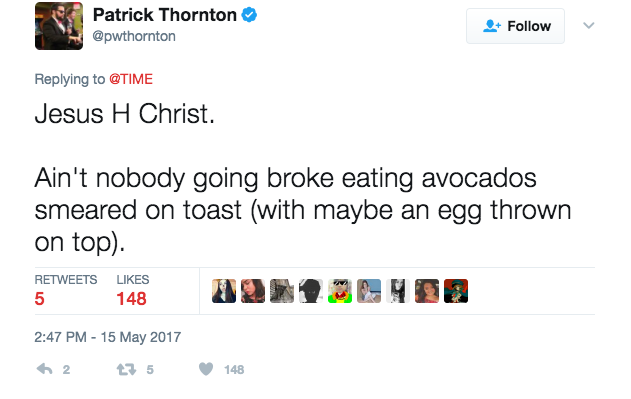The image size is (631, 399).
Task: Click the green cartoon sunglasses avatar
Action: click(x=340, y=291)
